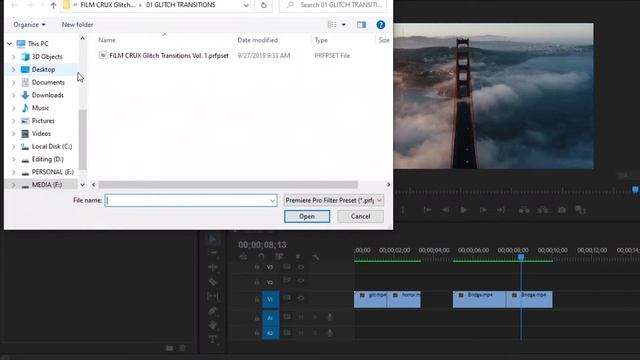
Task: Click Play in the Program monitor
Action: pyautogui.click(x=464, y=210)
